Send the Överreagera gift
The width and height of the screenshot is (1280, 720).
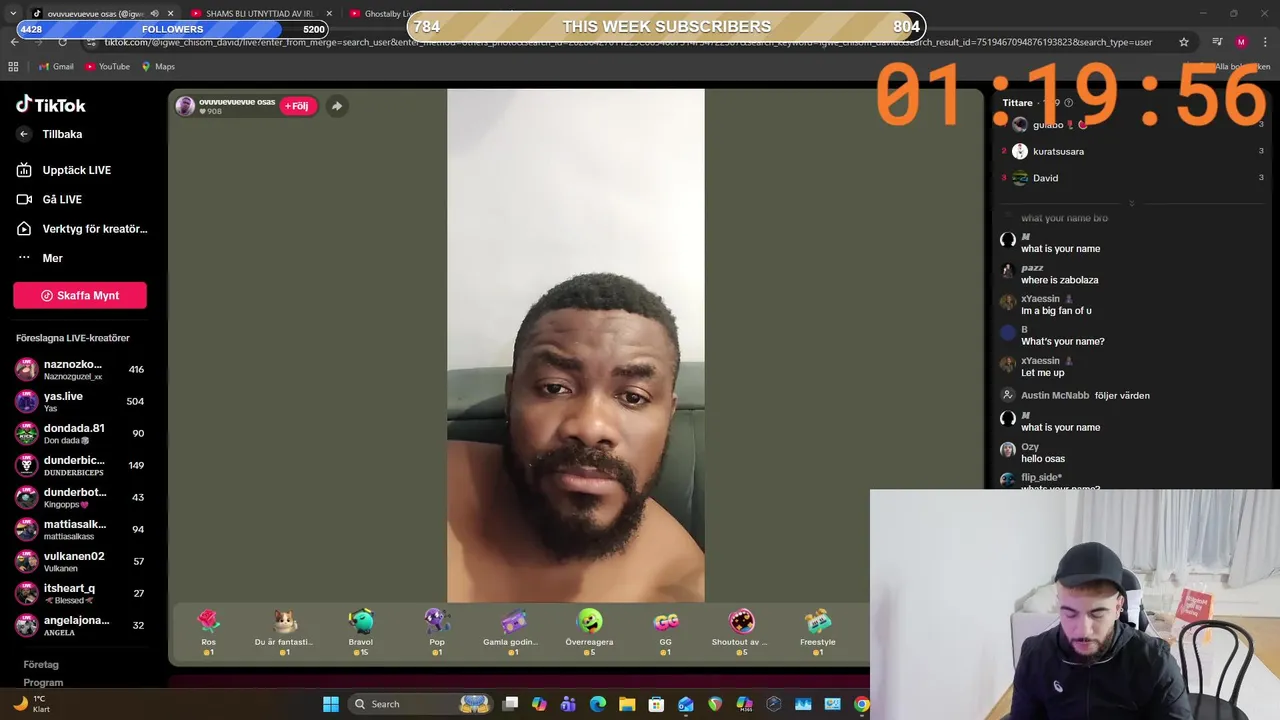(x=589, y=632)
